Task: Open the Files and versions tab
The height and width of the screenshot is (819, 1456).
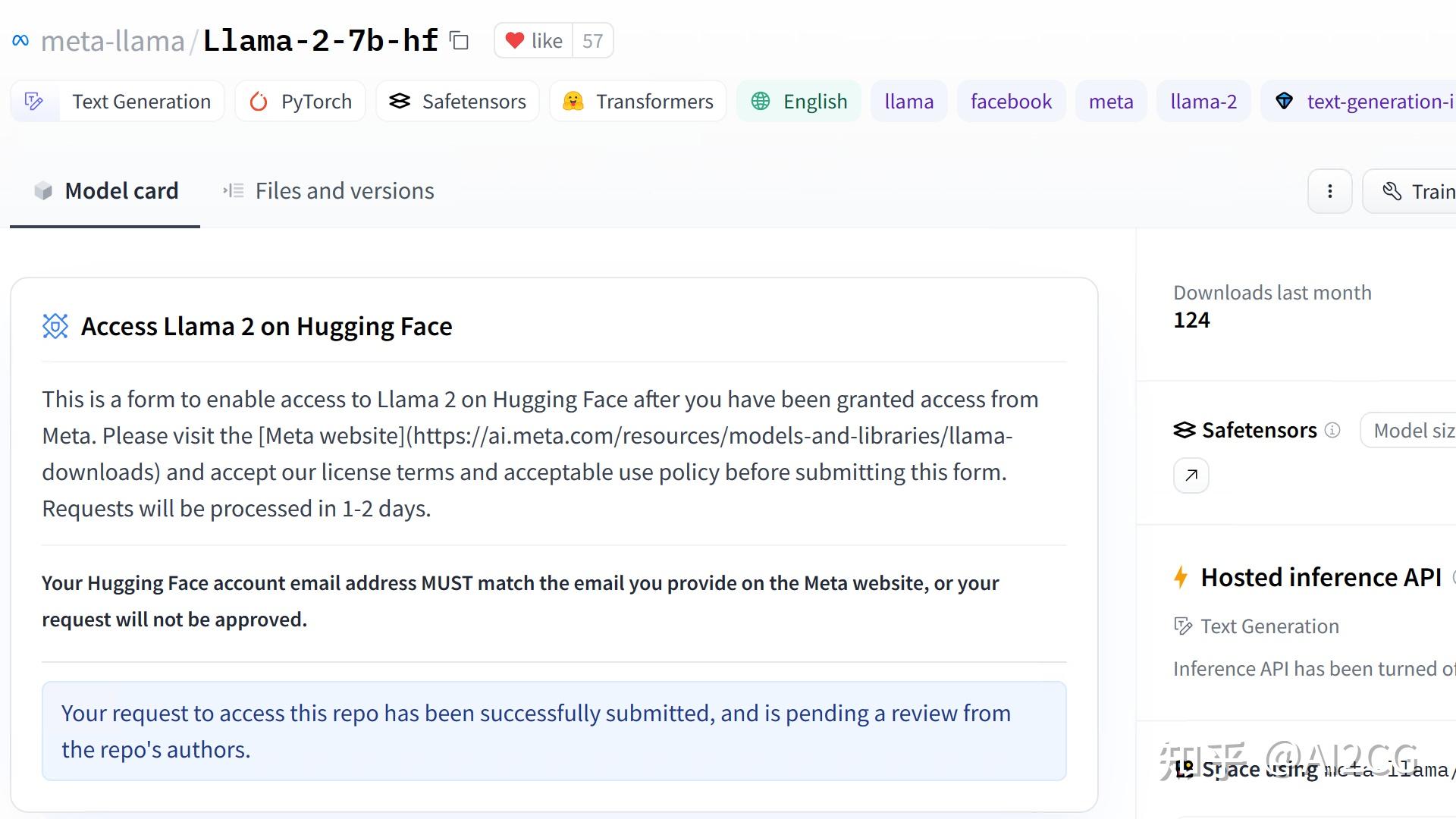Action: point(328,191)
